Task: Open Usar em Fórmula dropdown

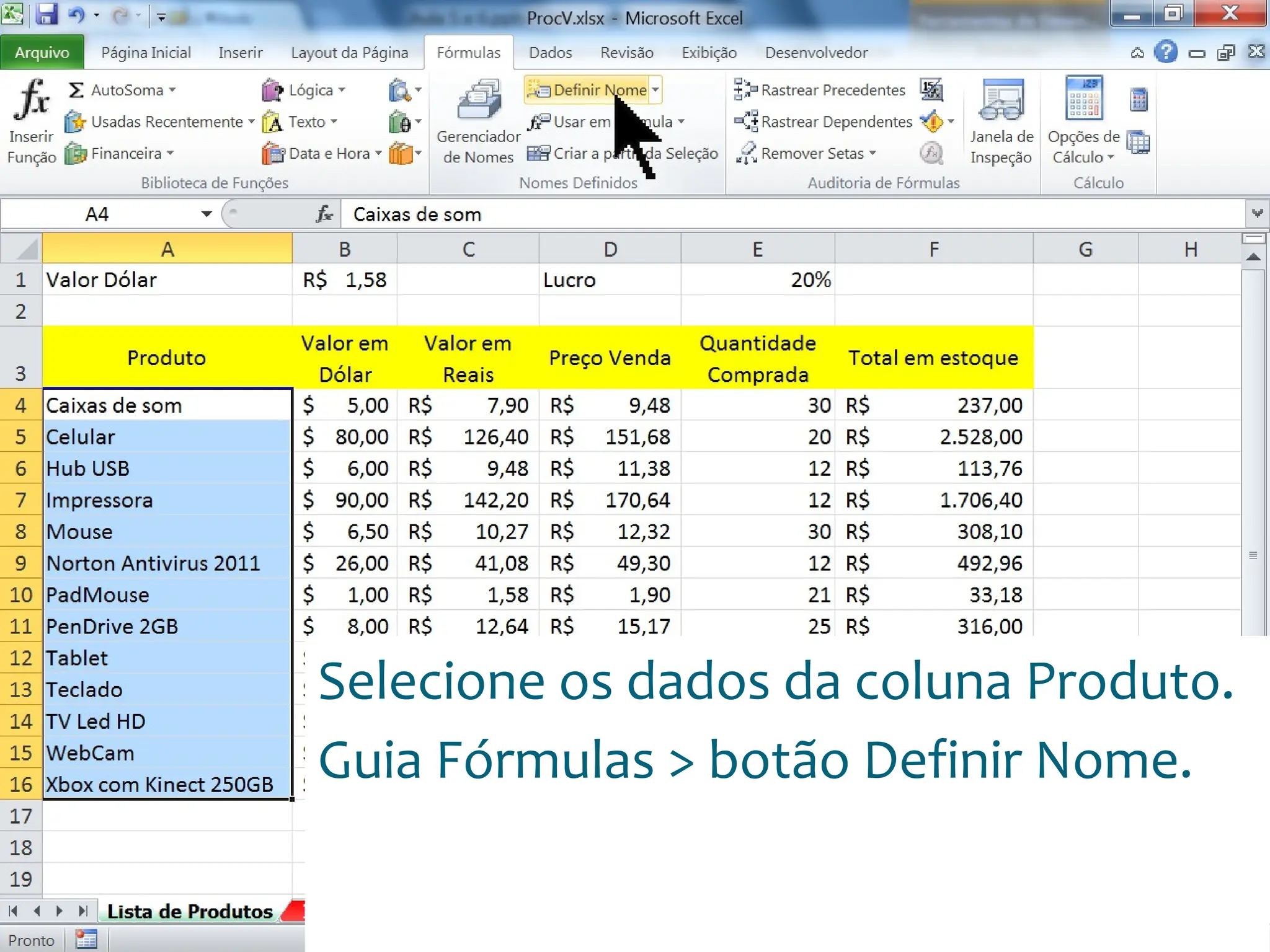Action: click(x=606, y=122)
